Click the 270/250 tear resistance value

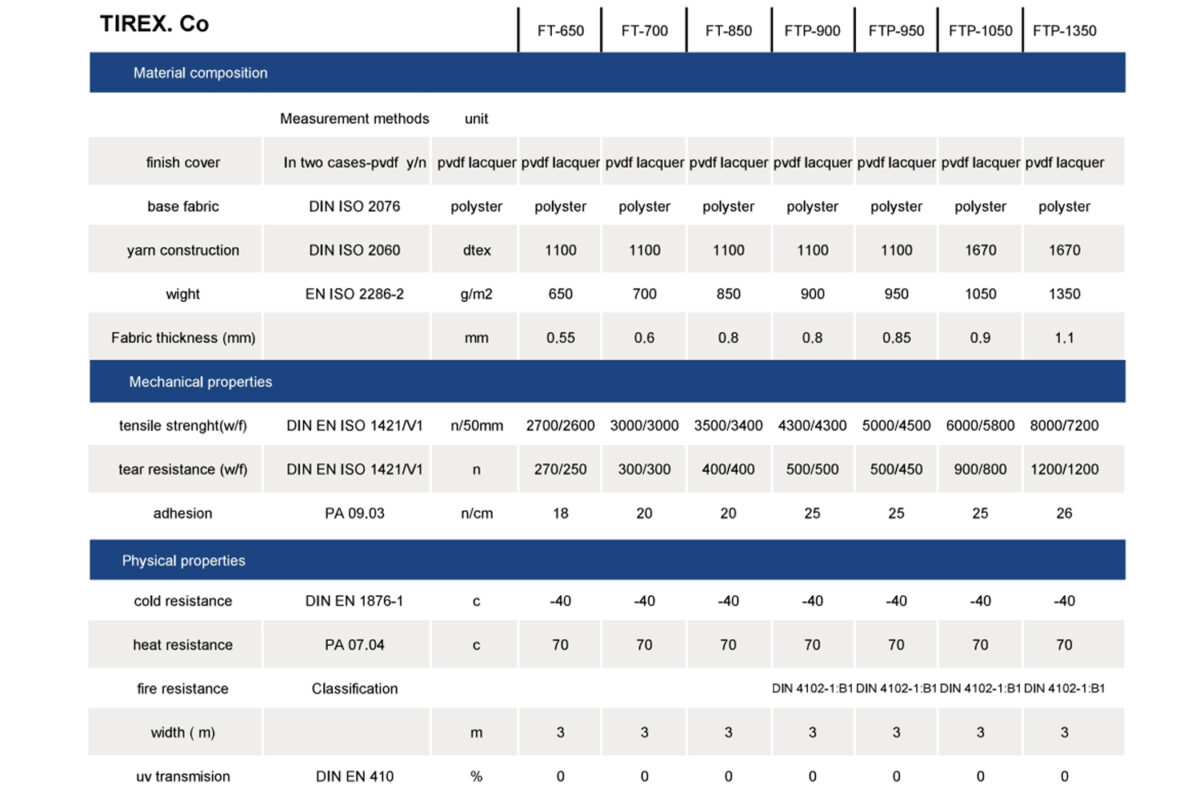(x=560, y=469)
